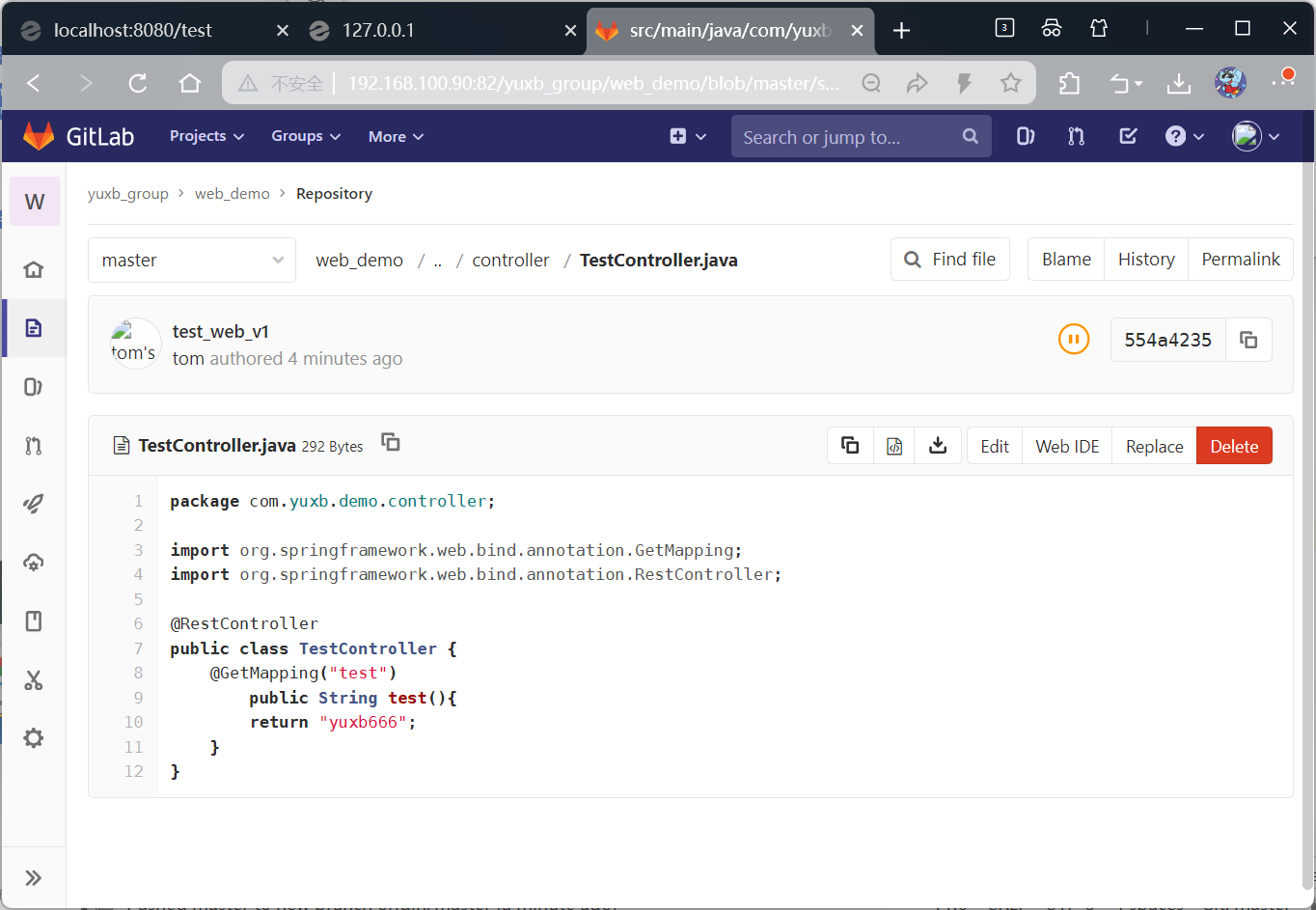Open Wiki book icon in sidebar
Image resolution: width=1316 pixels, height=910 pixels.
click(34, 621)
